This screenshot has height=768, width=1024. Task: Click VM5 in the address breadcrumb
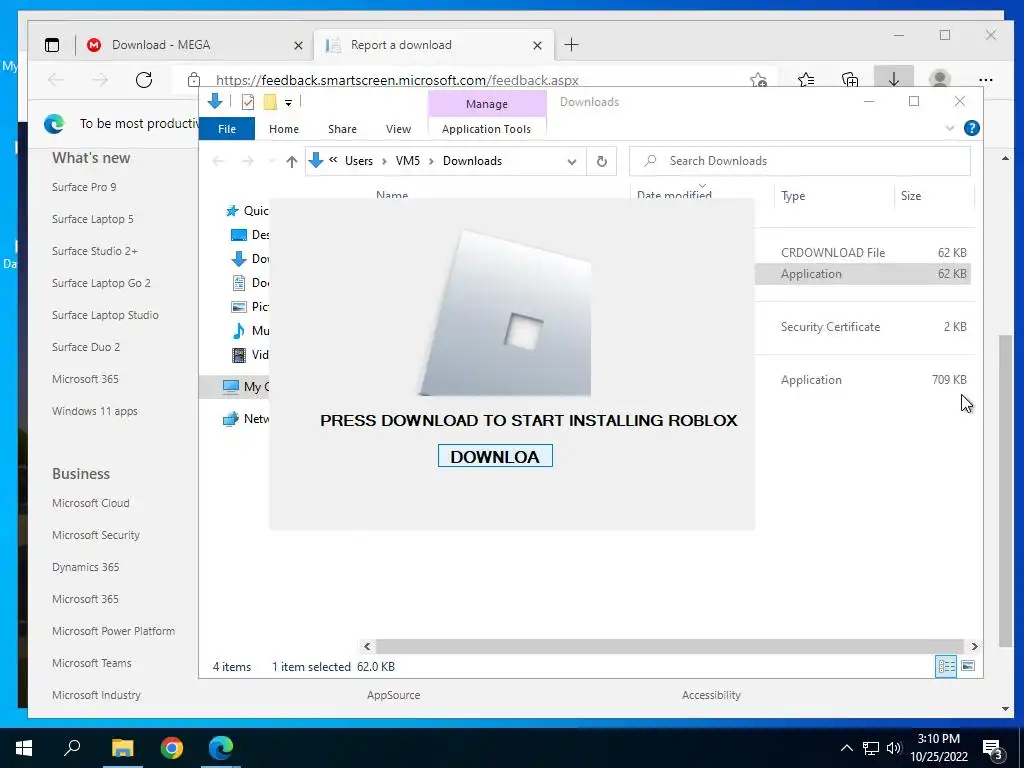[408, 161]
